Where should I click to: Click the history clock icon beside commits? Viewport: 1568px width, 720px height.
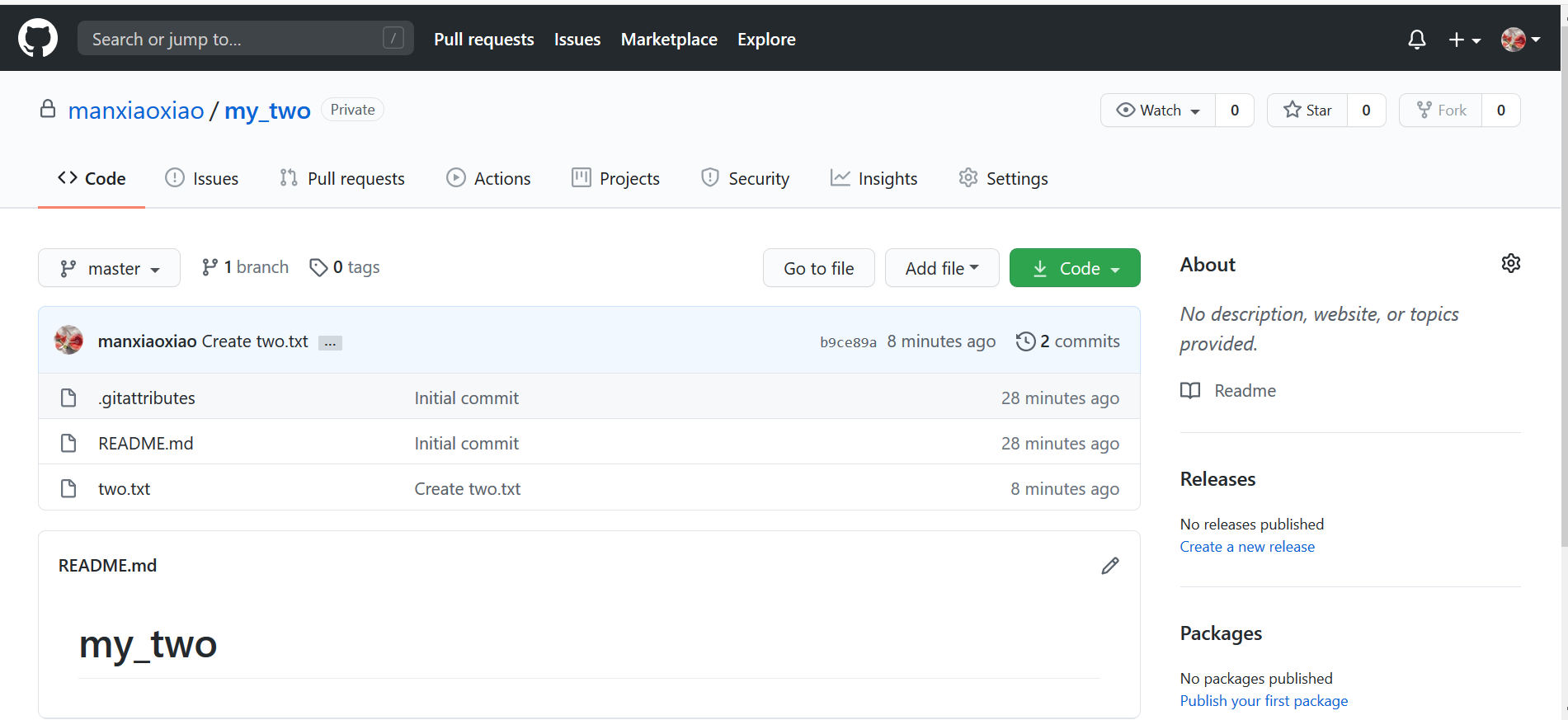(1025, 341)
